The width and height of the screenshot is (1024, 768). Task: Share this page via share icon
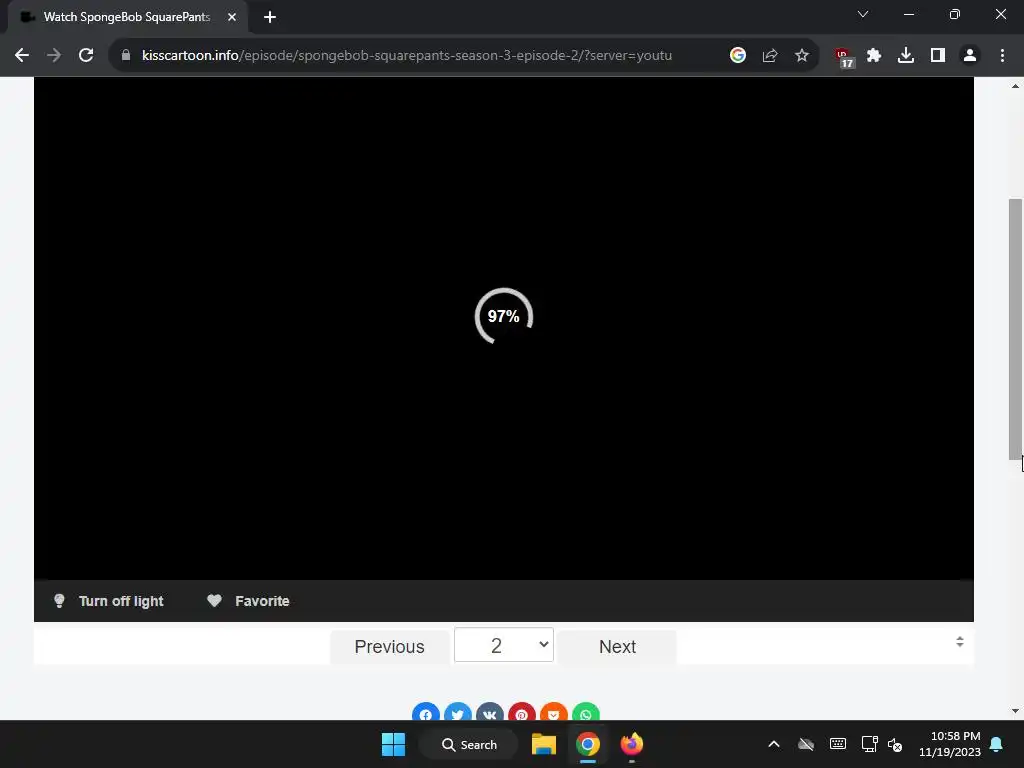click(x=770, y=56)
